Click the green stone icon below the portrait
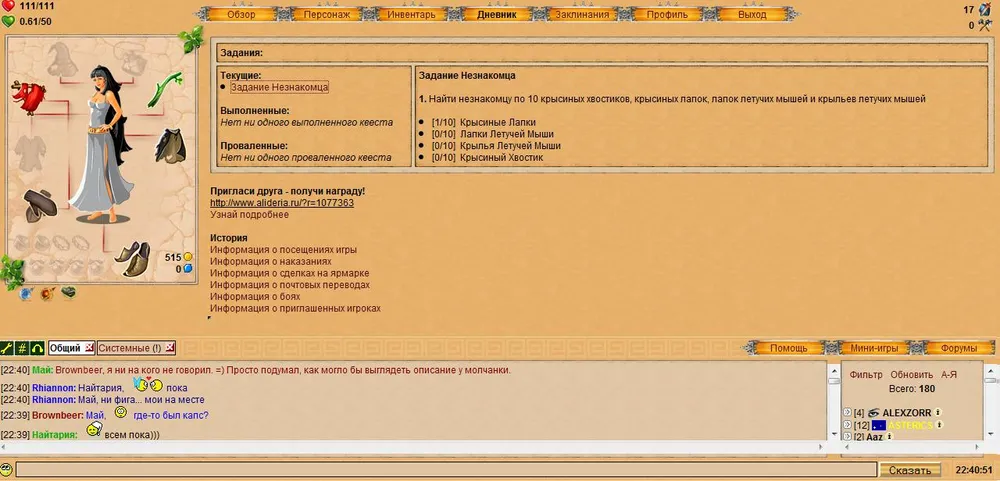The width and height of the screenshot is (1000, 481). (x=68, y=292)
